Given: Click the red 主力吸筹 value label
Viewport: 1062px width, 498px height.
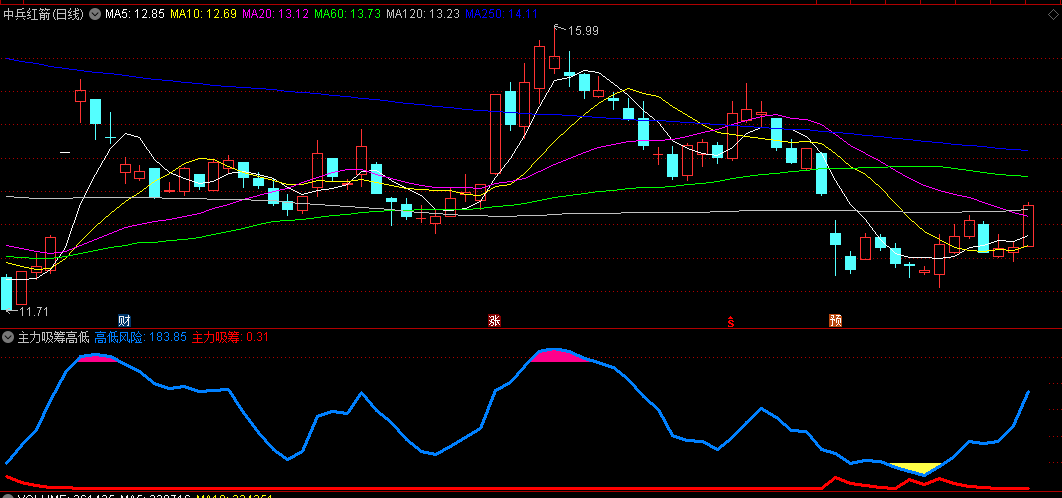Looking at the screenshot, I should (x=230, y=337).
